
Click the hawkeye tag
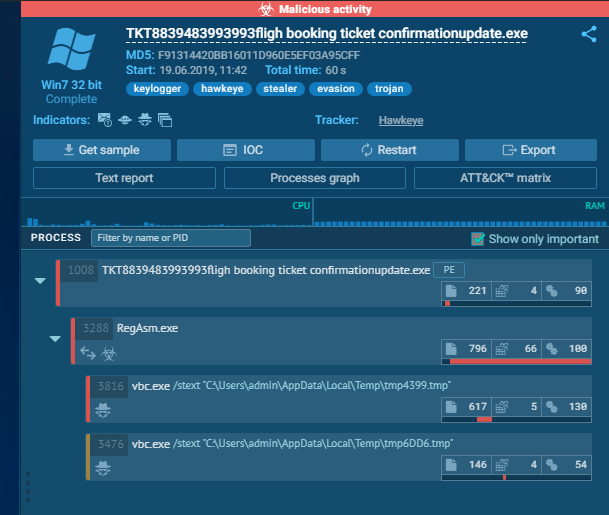pyautogui.click(x=222, y=89)
